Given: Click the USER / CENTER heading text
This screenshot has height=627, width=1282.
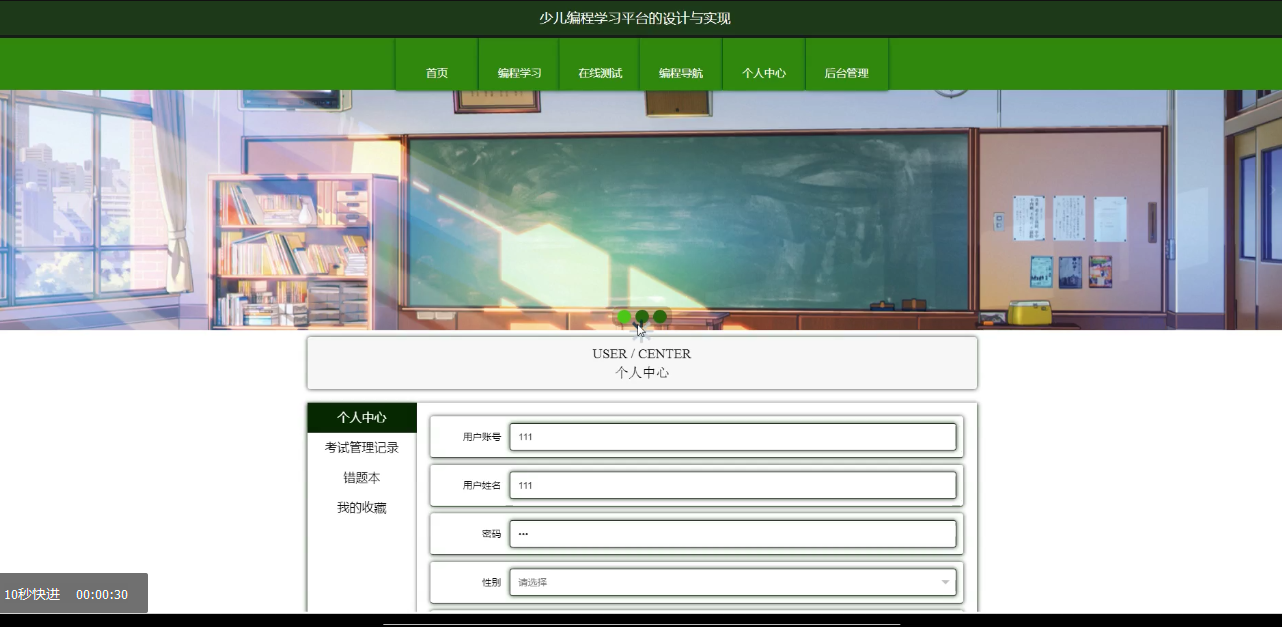Looking at the screenshot, I should coord(641,354).
